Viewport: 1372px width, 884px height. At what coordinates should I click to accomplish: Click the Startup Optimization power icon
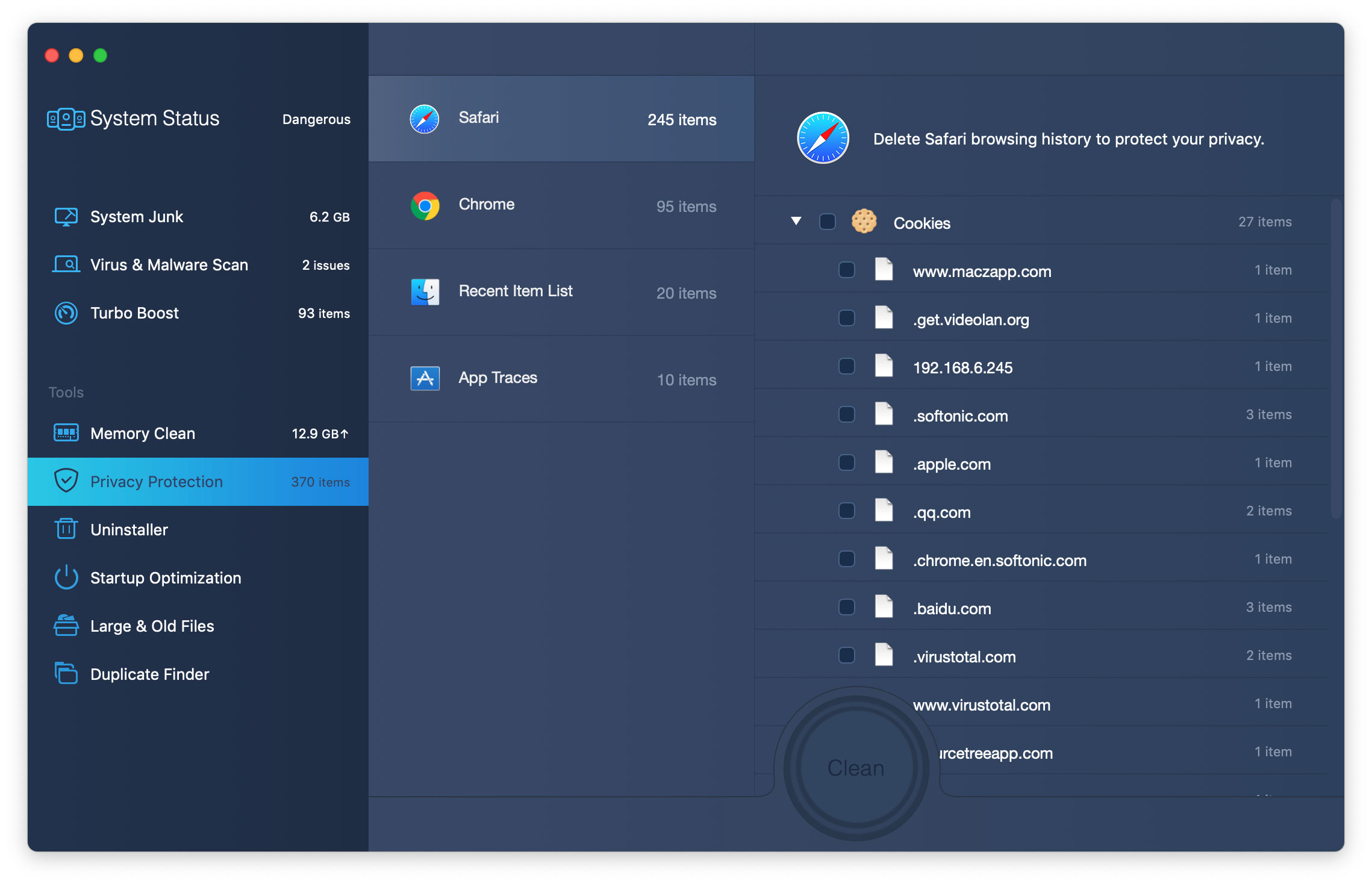click(66, 577)
